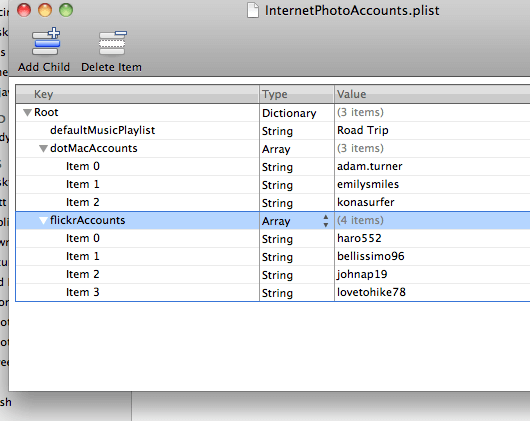This screenshot has width=530, height=421.
Task: Select the haro552 value
Action: (359, 238)
